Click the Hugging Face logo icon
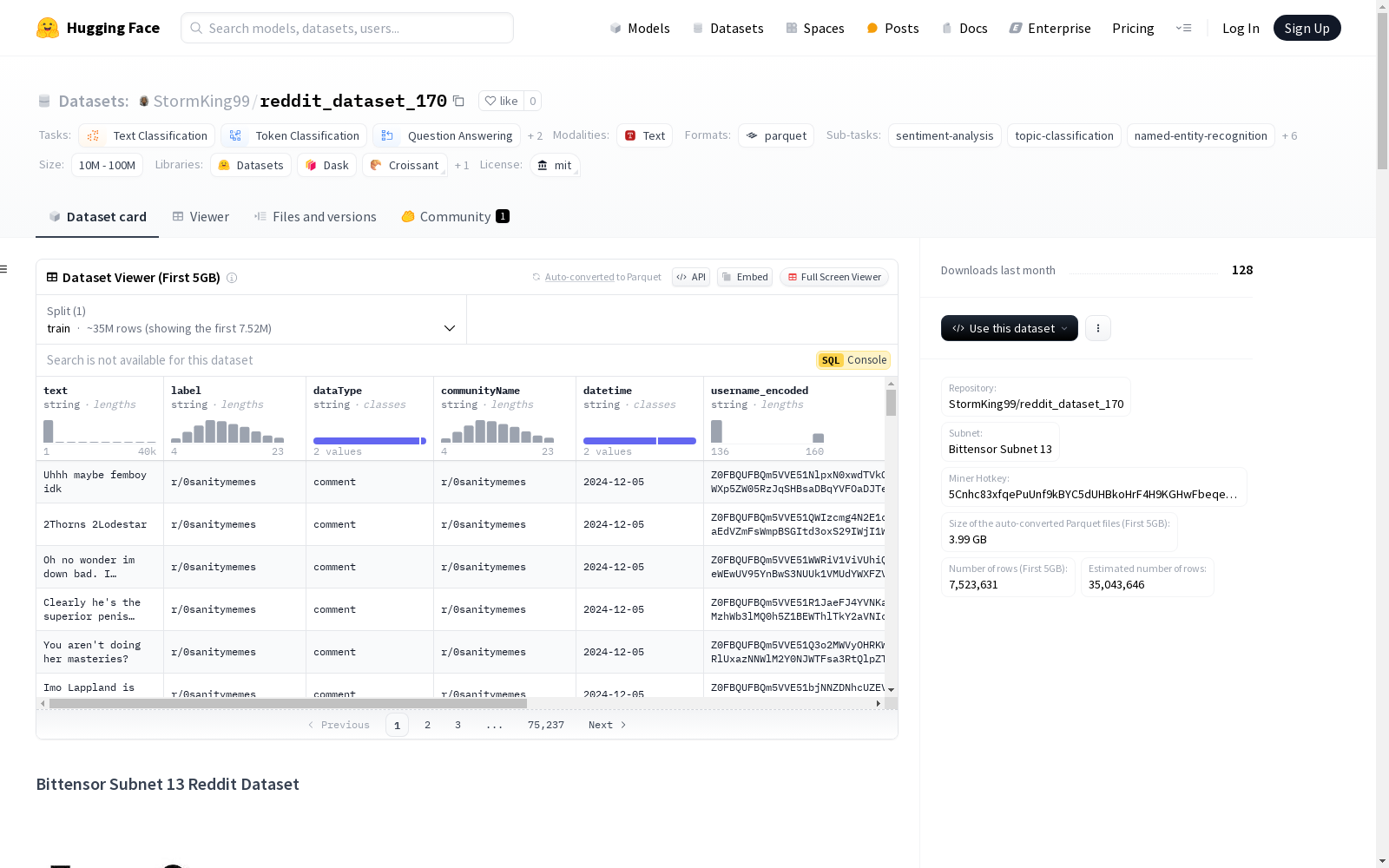This screenshot has width=1389, height=868. tap(48, 28)
